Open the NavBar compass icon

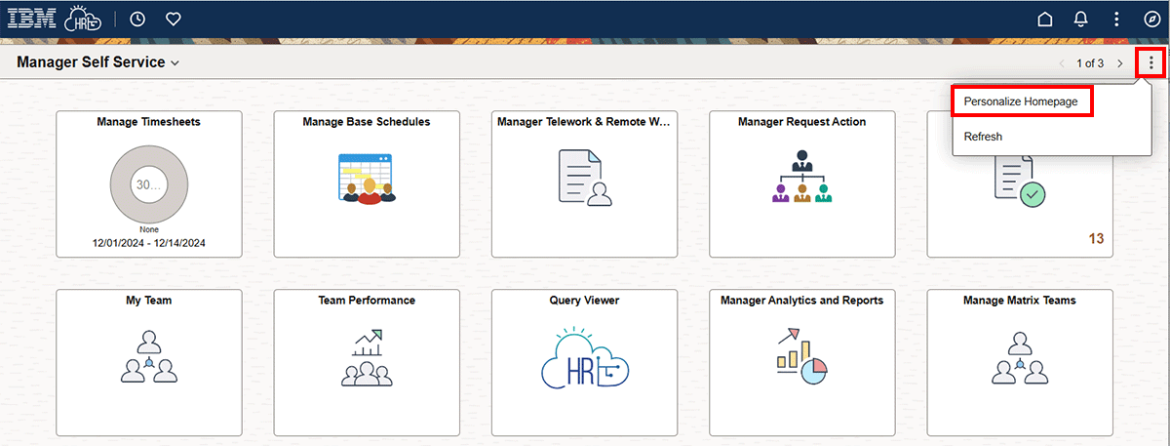(1151, 19)
